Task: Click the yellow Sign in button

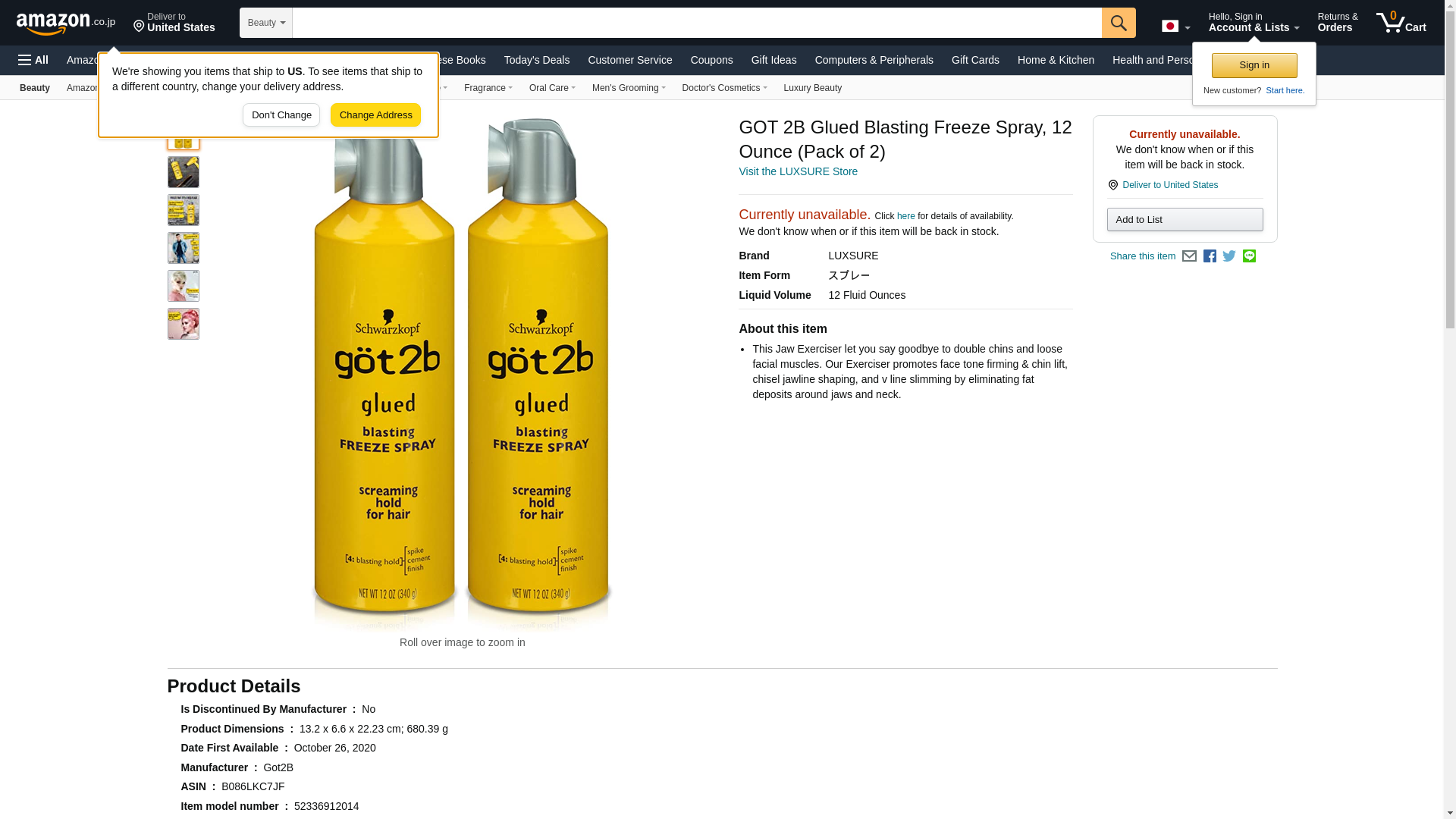Action: pyautogui.click(x=1254, y=65)
